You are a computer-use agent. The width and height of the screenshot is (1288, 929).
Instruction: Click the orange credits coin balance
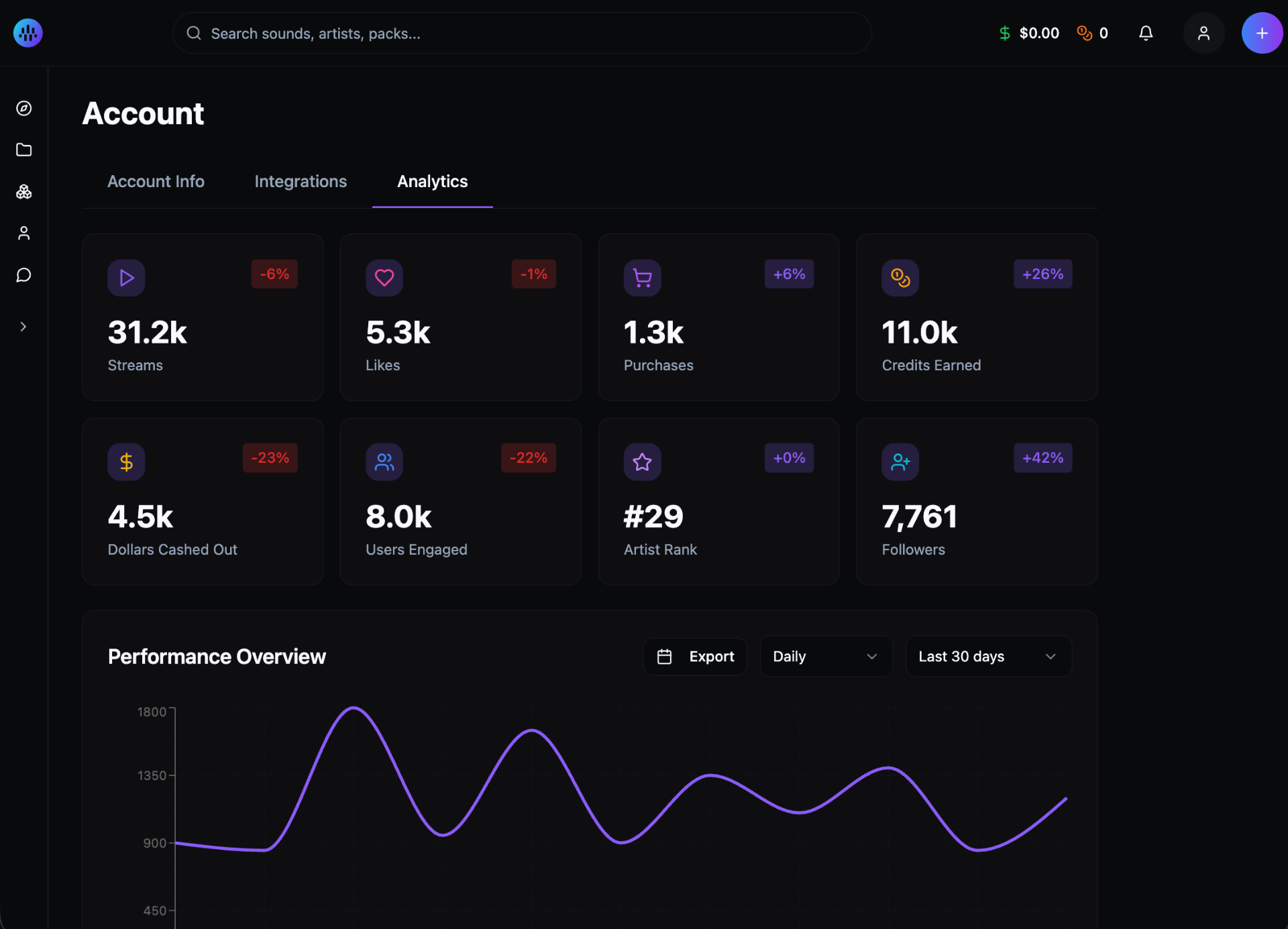1092,33
